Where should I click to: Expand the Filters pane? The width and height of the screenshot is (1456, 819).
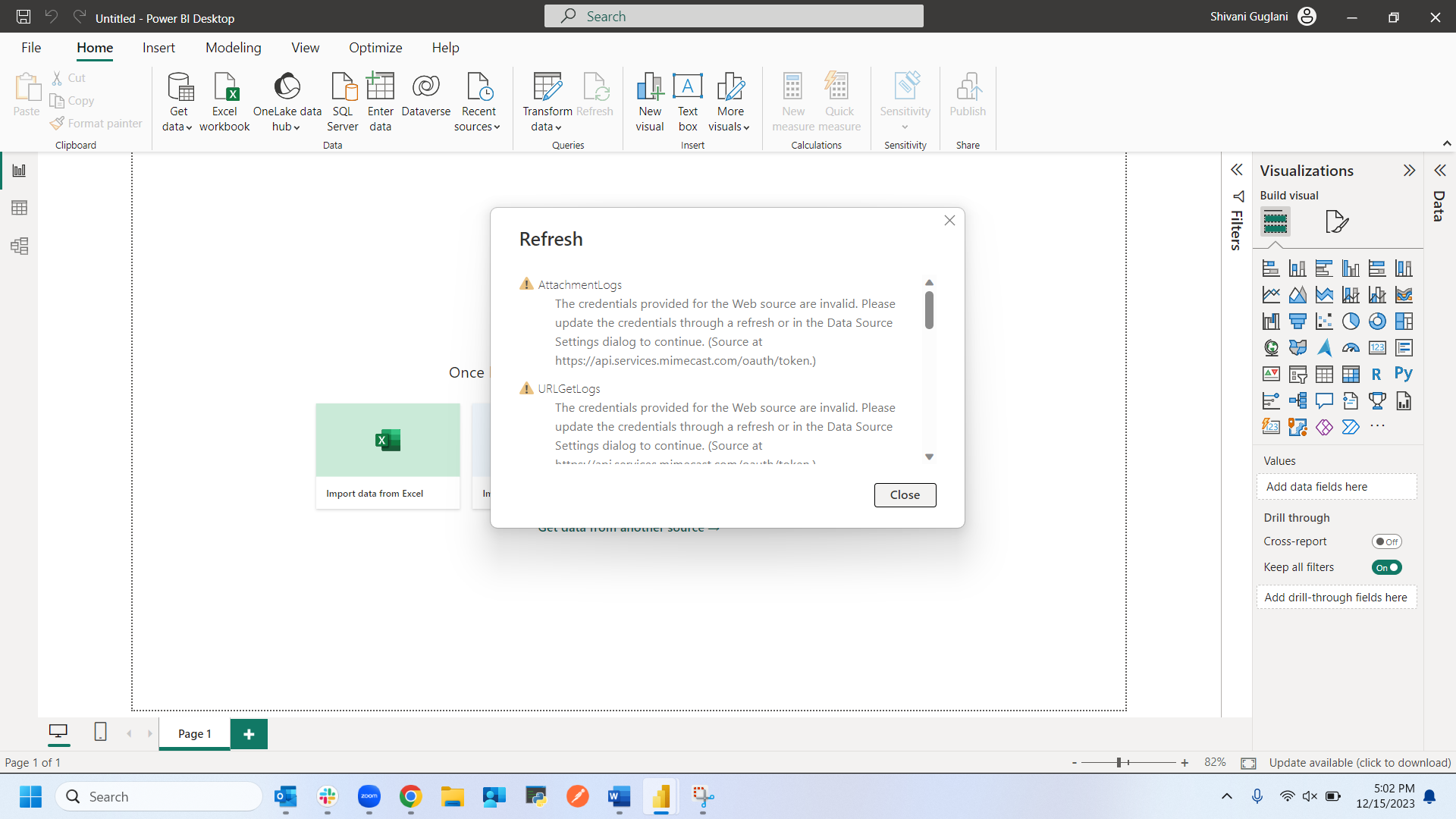1237,170
